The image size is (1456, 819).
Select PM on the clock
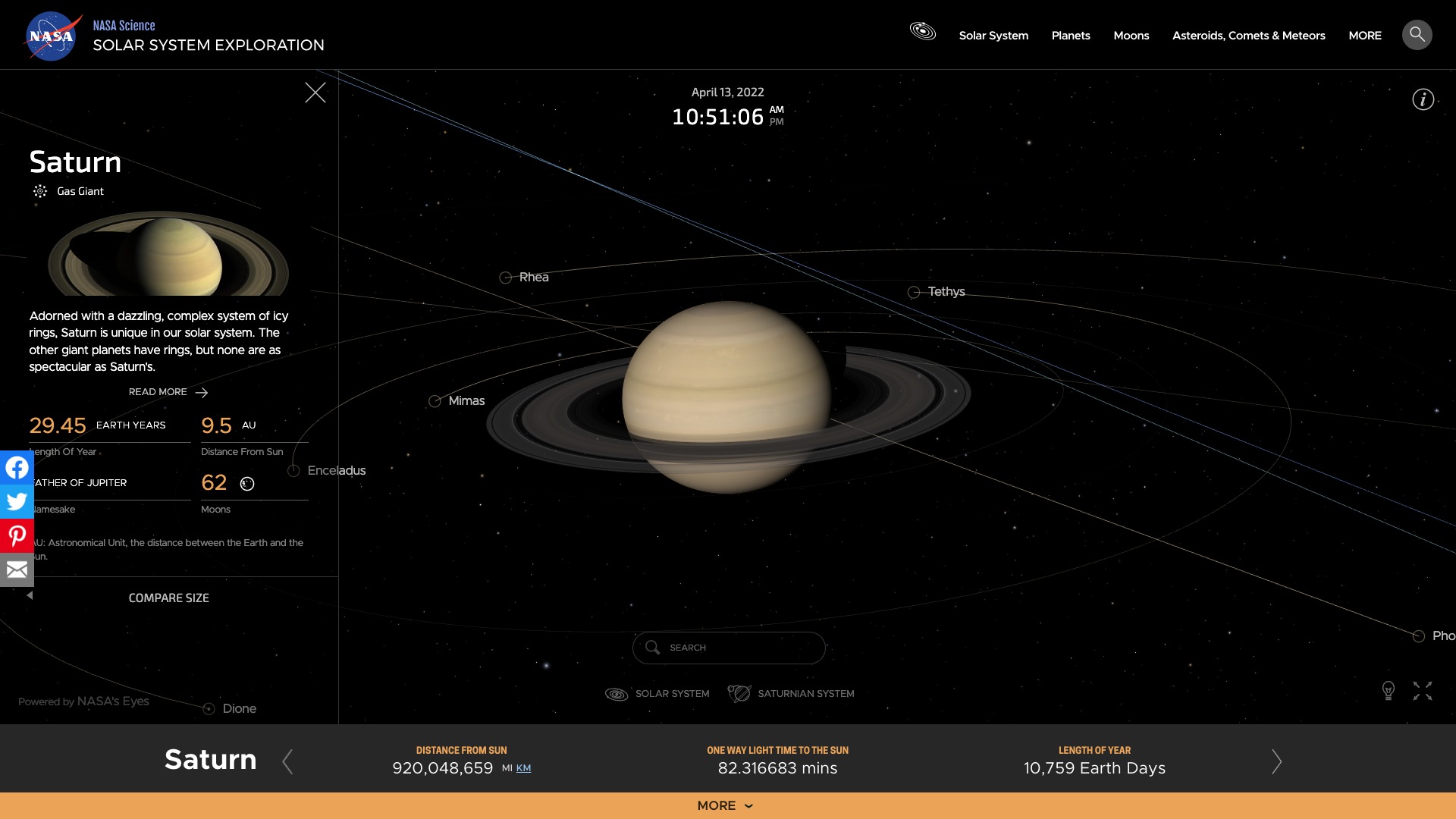[777, 122]
